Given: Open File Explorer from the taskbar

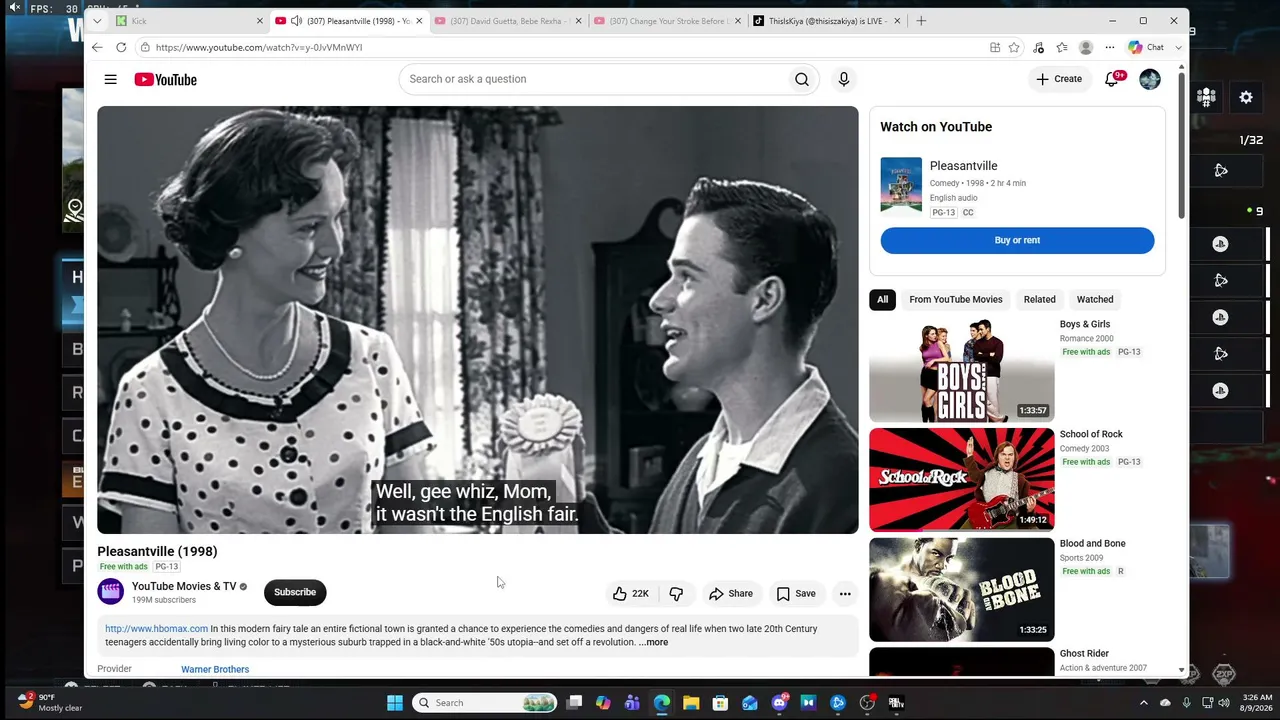Looking at the screenshot, I should click(691, 703).
